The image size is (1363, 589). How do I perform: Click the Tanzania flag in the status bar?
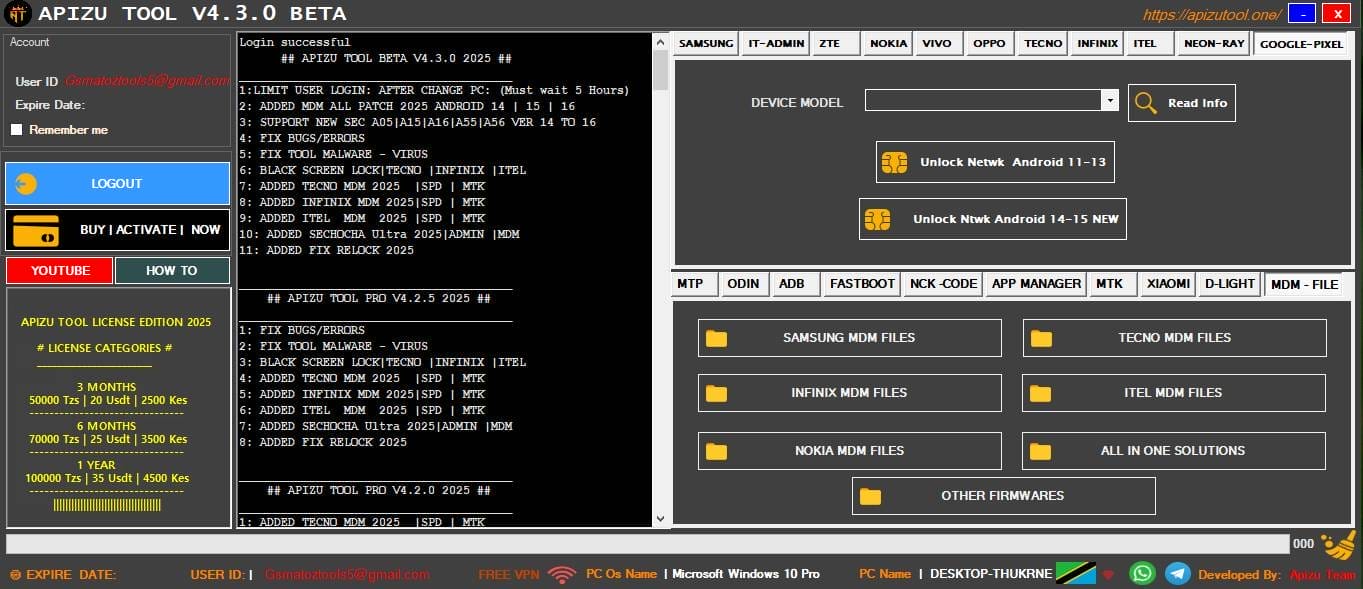(x=1077, y=573)
